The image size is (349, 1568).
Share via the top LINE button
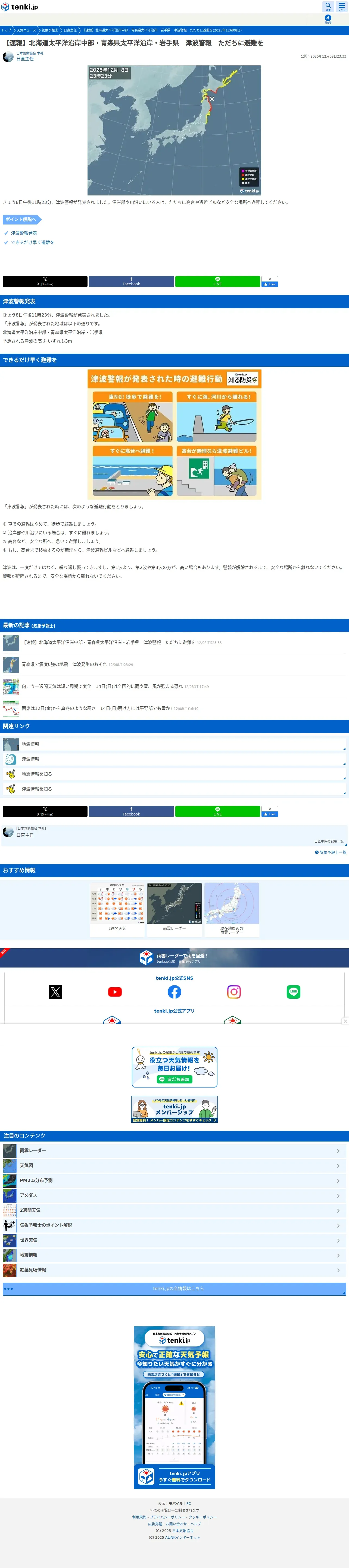pyautogui.click(x=217, y=282)
